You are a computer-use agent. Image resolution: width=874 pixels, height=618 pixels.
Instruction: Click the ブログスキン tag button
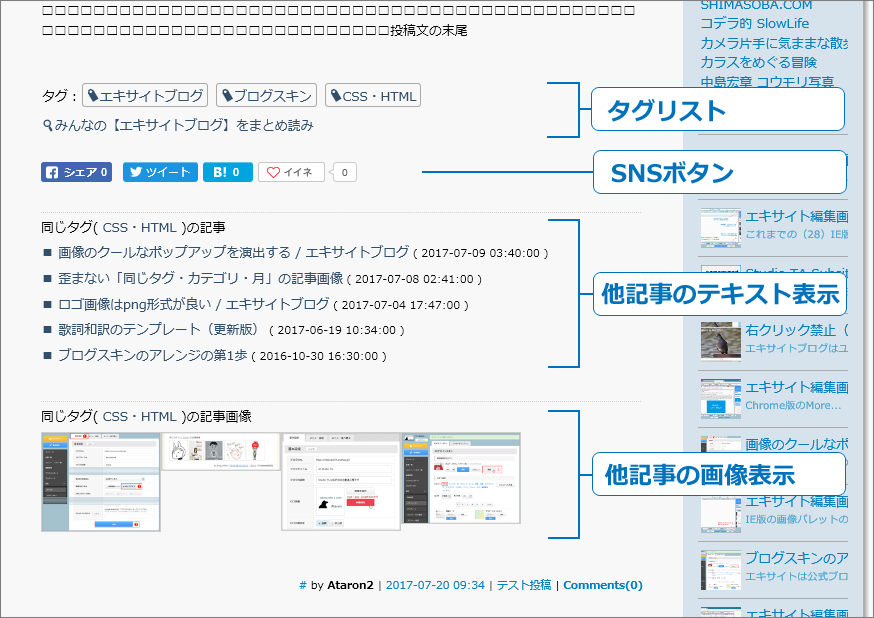point(266,95)
